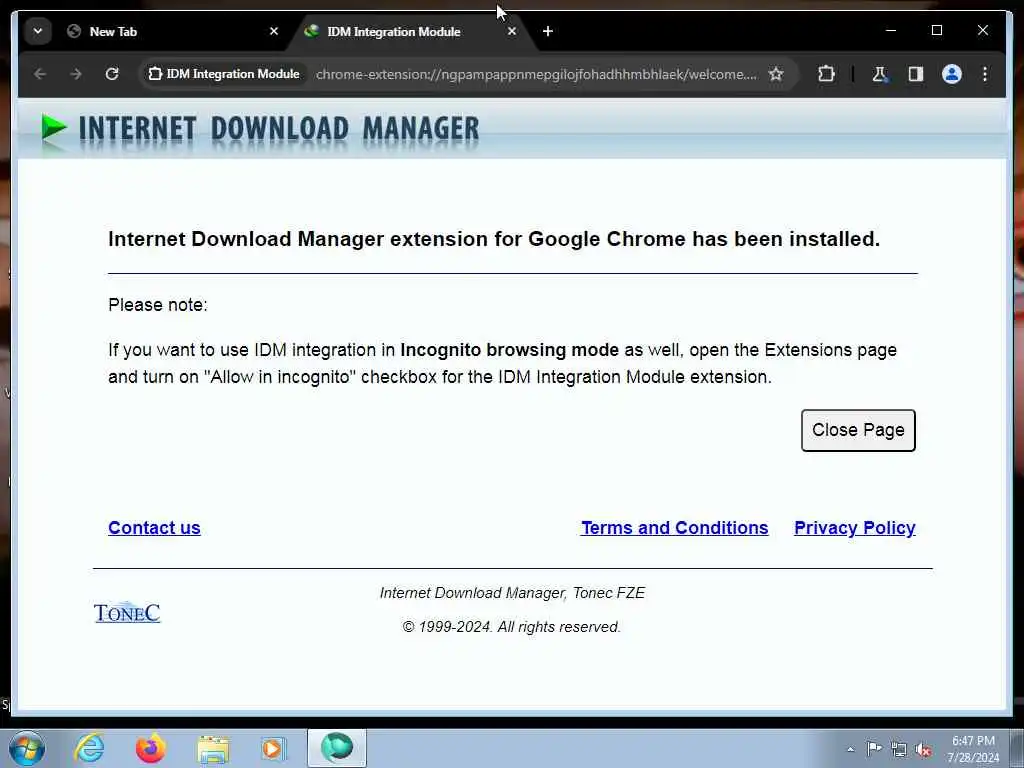Toggle the side panel icon

point(916,74)
